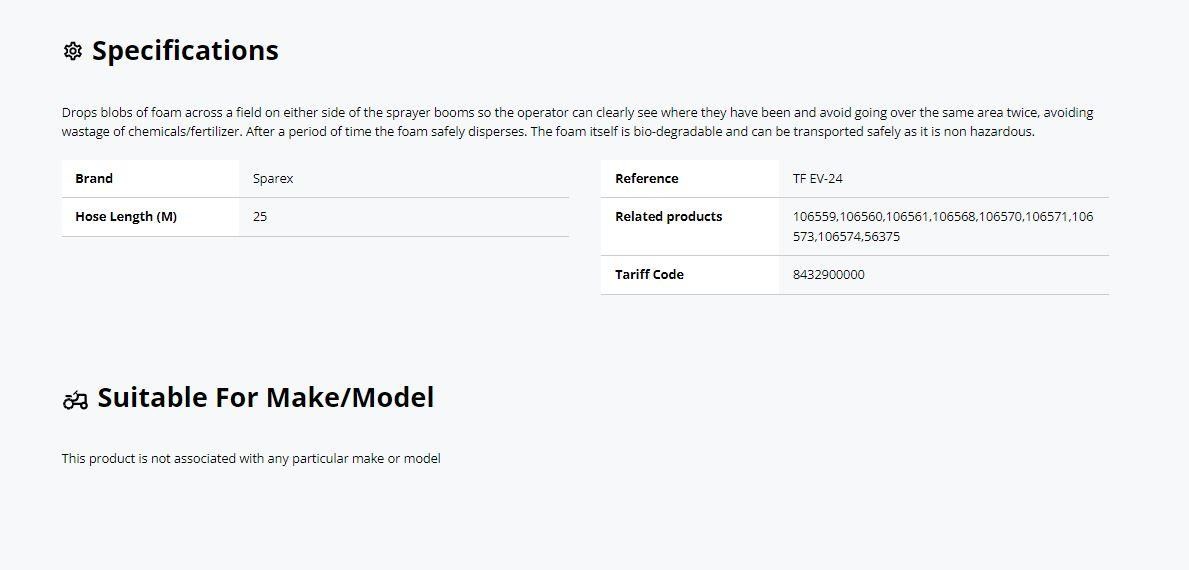This screenshot has width=1189, height=570.
Task: Select the TF EV-24 reference value
Action: click(x=817, y=179)
